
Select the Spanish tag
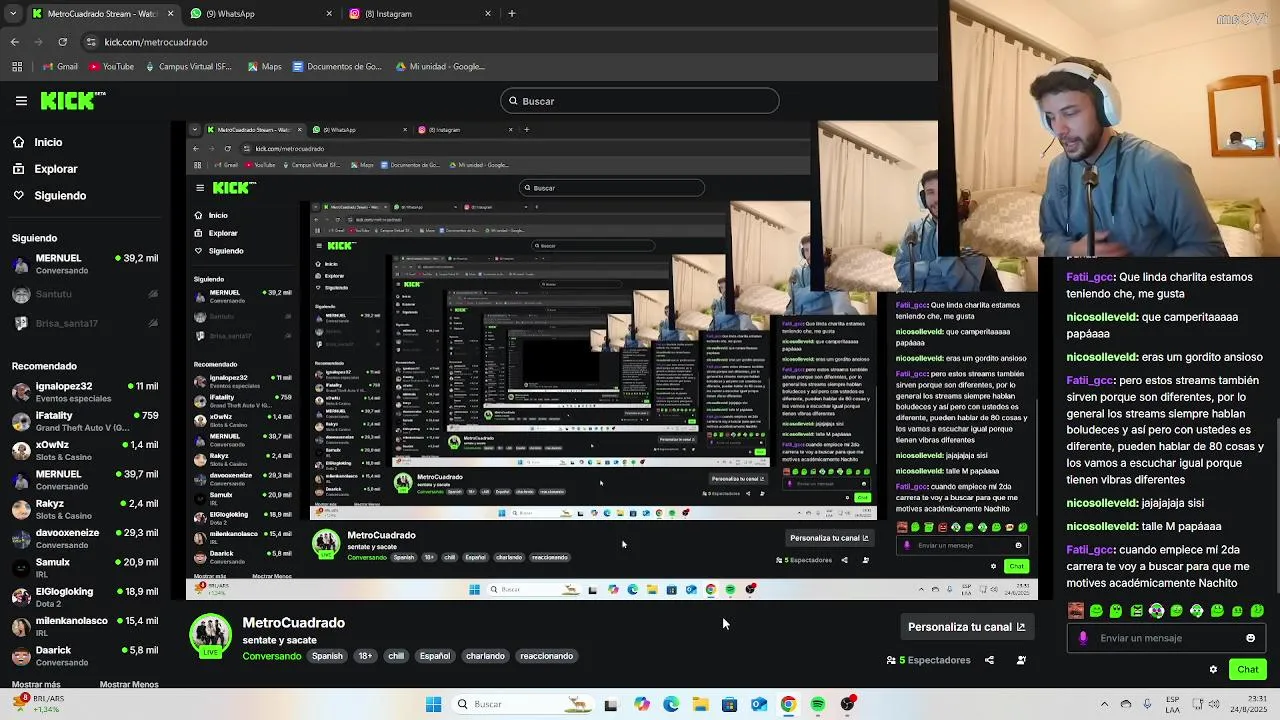click(x=327, y=656)
